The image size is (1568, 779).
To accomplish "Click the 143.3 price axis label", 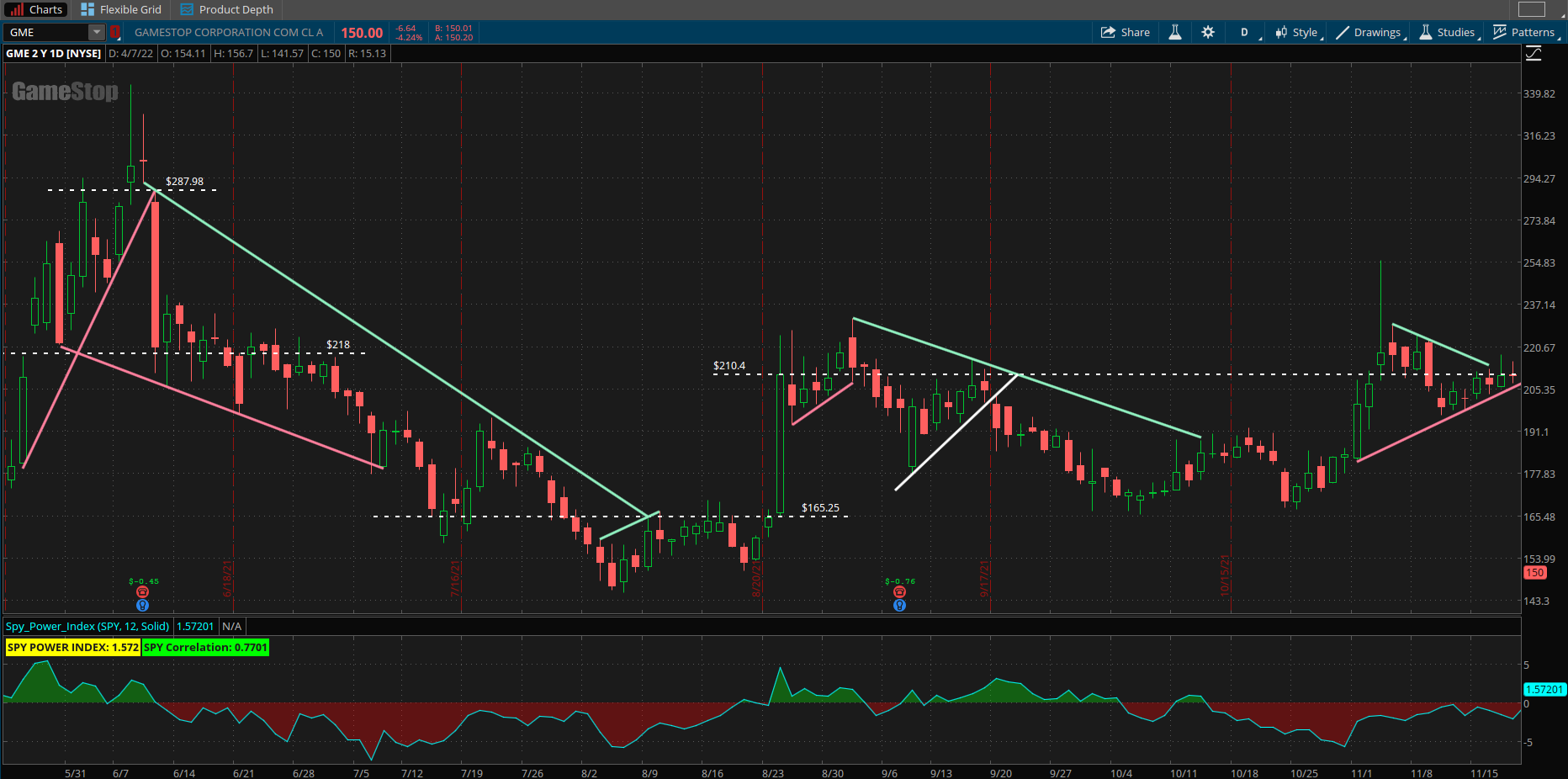I will 1536,601.
